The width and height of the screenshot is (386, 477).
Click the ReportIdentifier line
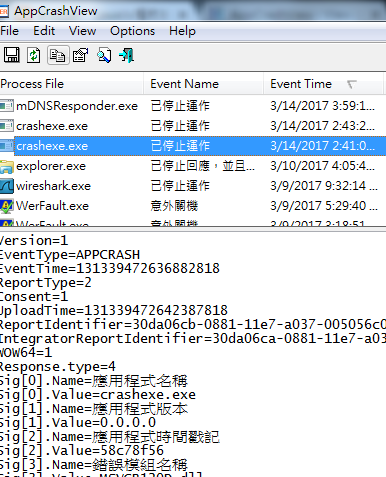pos(193,325)
